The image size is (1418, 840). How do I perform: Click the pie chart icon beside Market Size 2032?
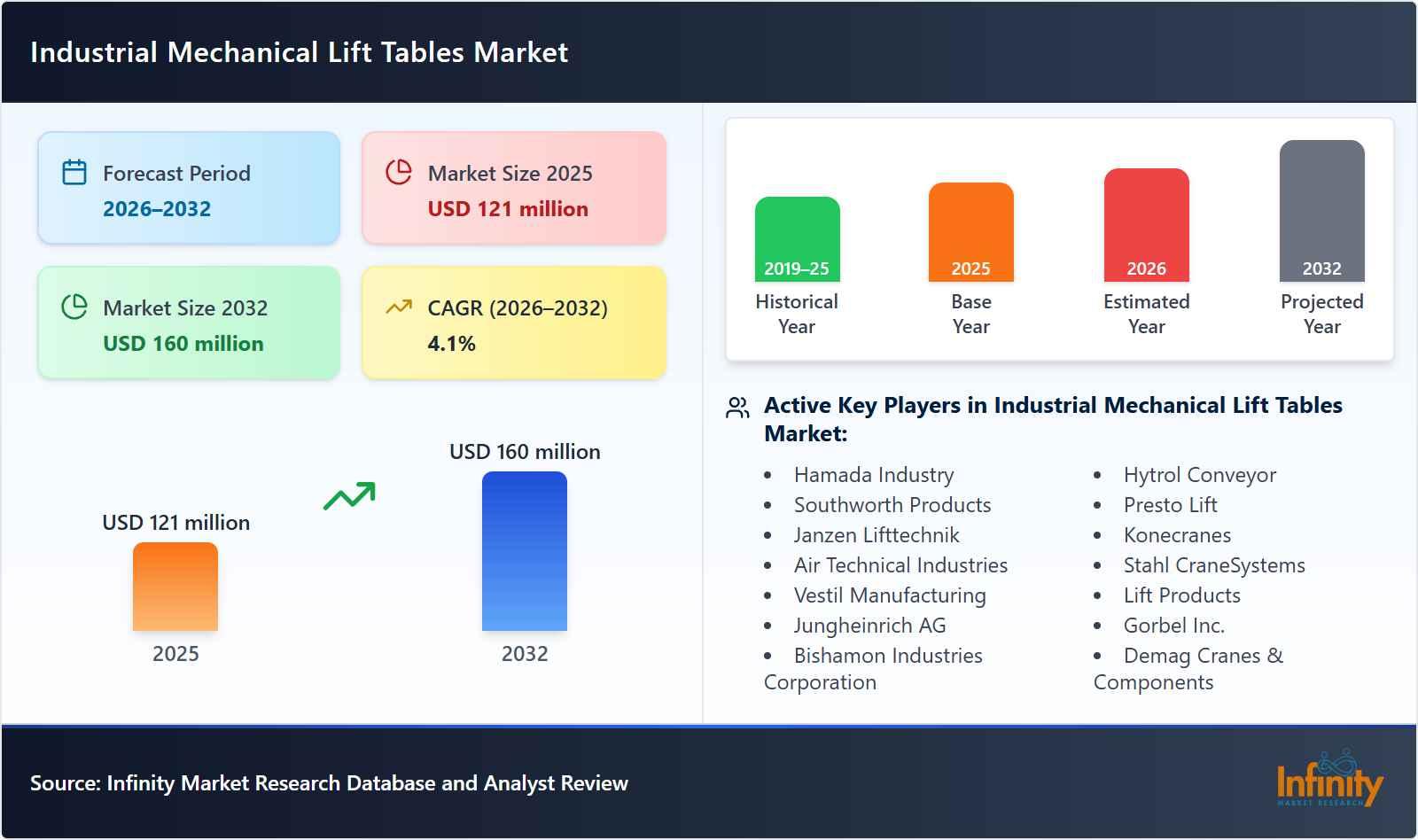point(74,307)
